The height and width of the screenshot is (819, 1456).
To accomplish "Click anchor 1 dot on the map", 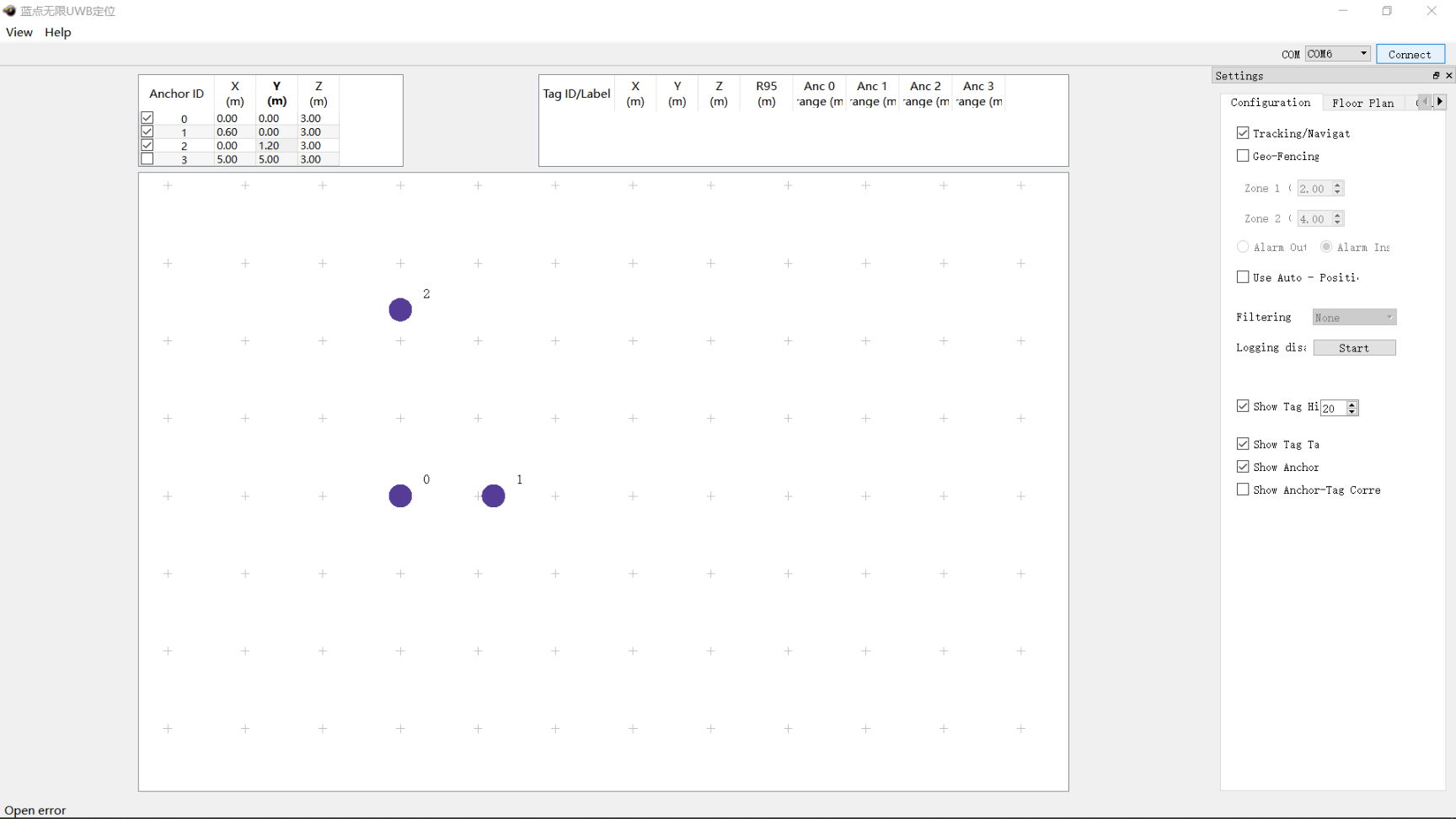I will [494, 496].
